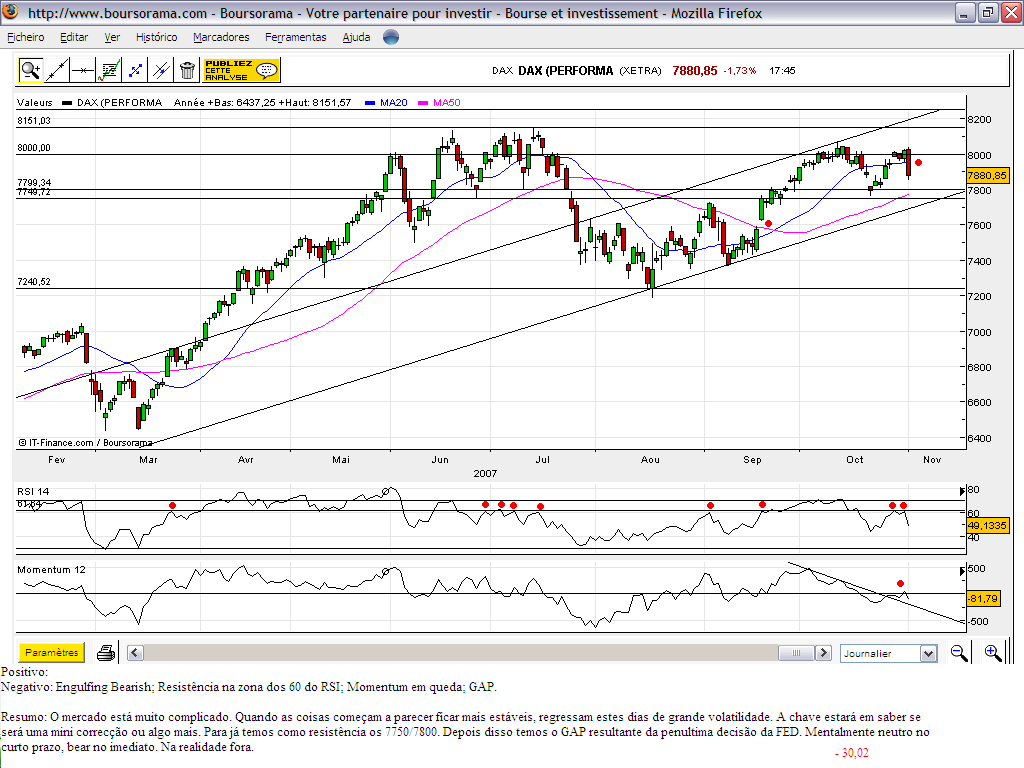Click the Valeurs legend label
The width and height of the screenshot is (1024, 768).
point(35,103)
